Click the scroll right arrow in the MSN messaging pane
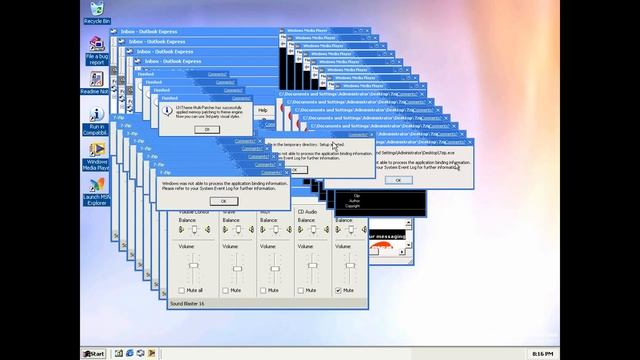 coord(402,252)
